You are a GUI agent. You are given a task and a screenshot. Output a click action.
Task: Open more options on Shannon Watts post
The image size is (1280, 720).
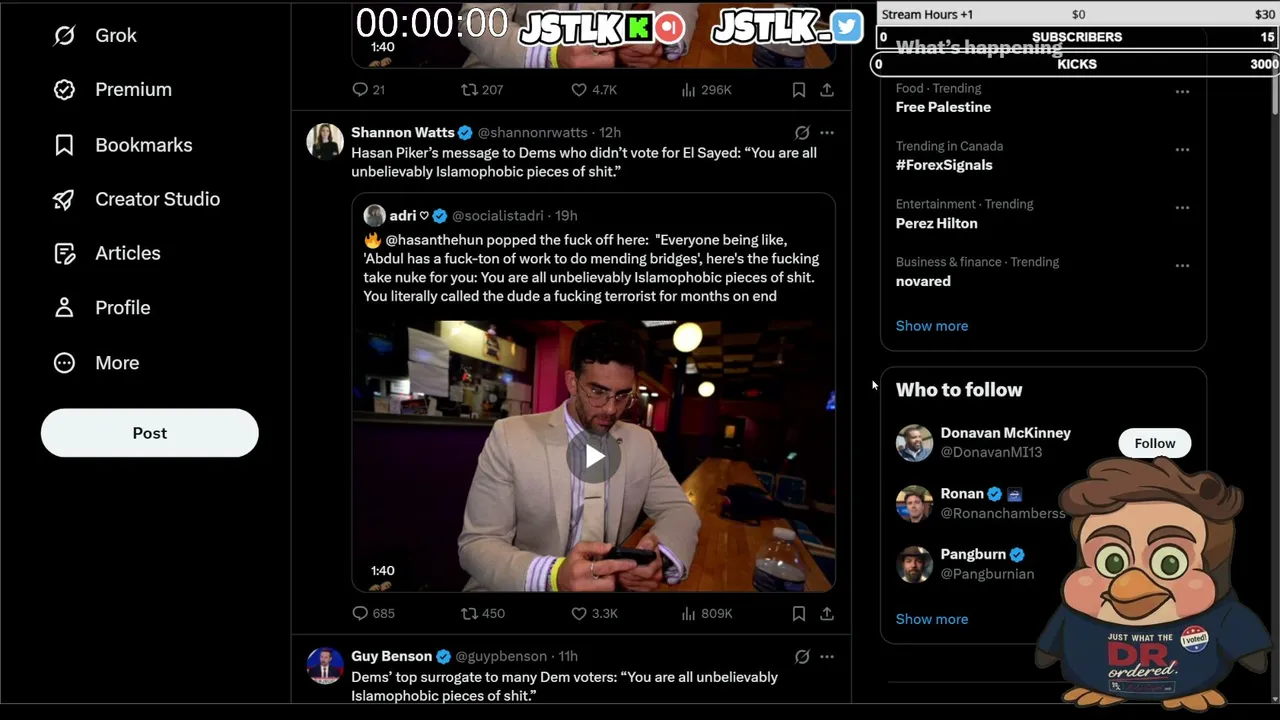click(x=827, y=132)
